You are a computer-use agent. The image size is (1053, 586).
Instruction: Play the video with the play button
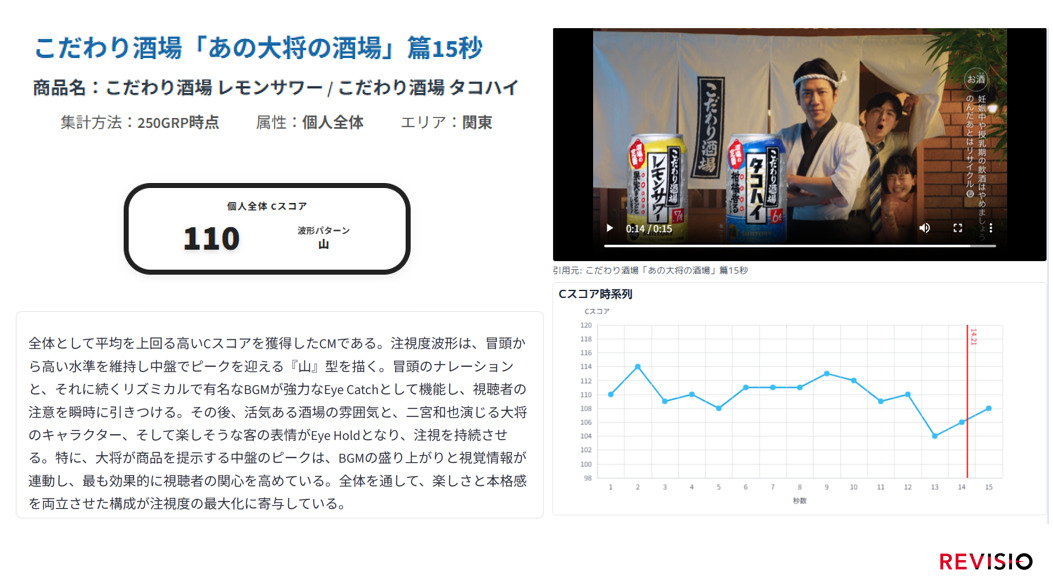(x=609, y=228)
